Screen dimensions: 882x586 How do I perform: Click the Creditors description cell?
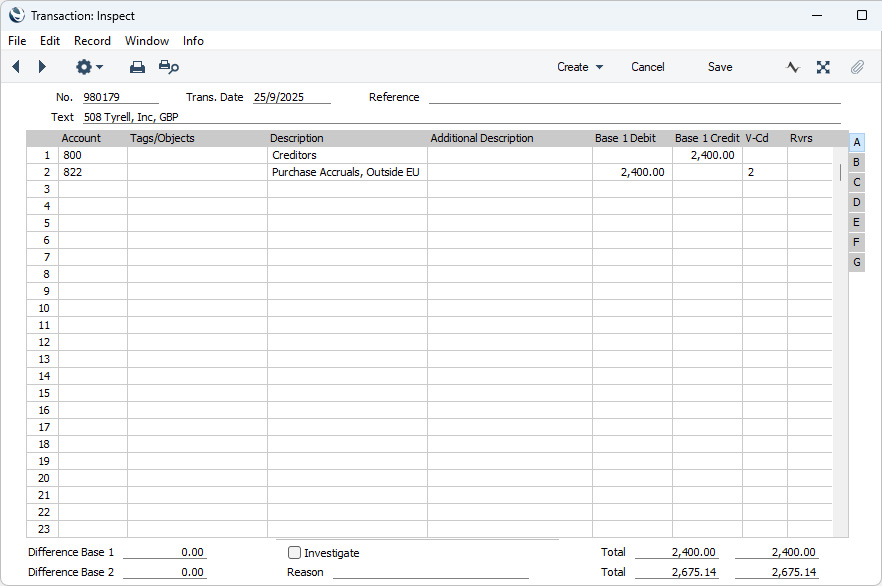[x=347, y=155]
